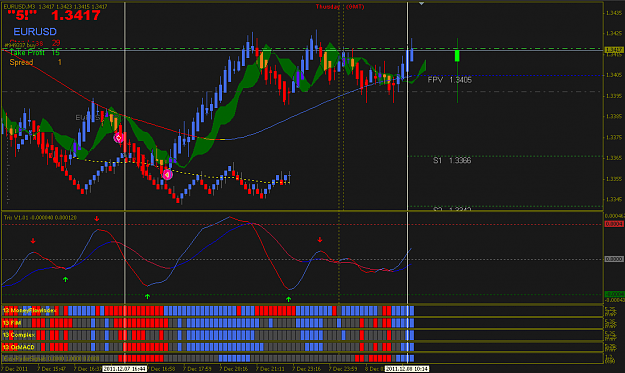This screenshot has height=373, width=625.
Task: Click the leftmost green up arrow in Tri panel
Action: [65, 280]
